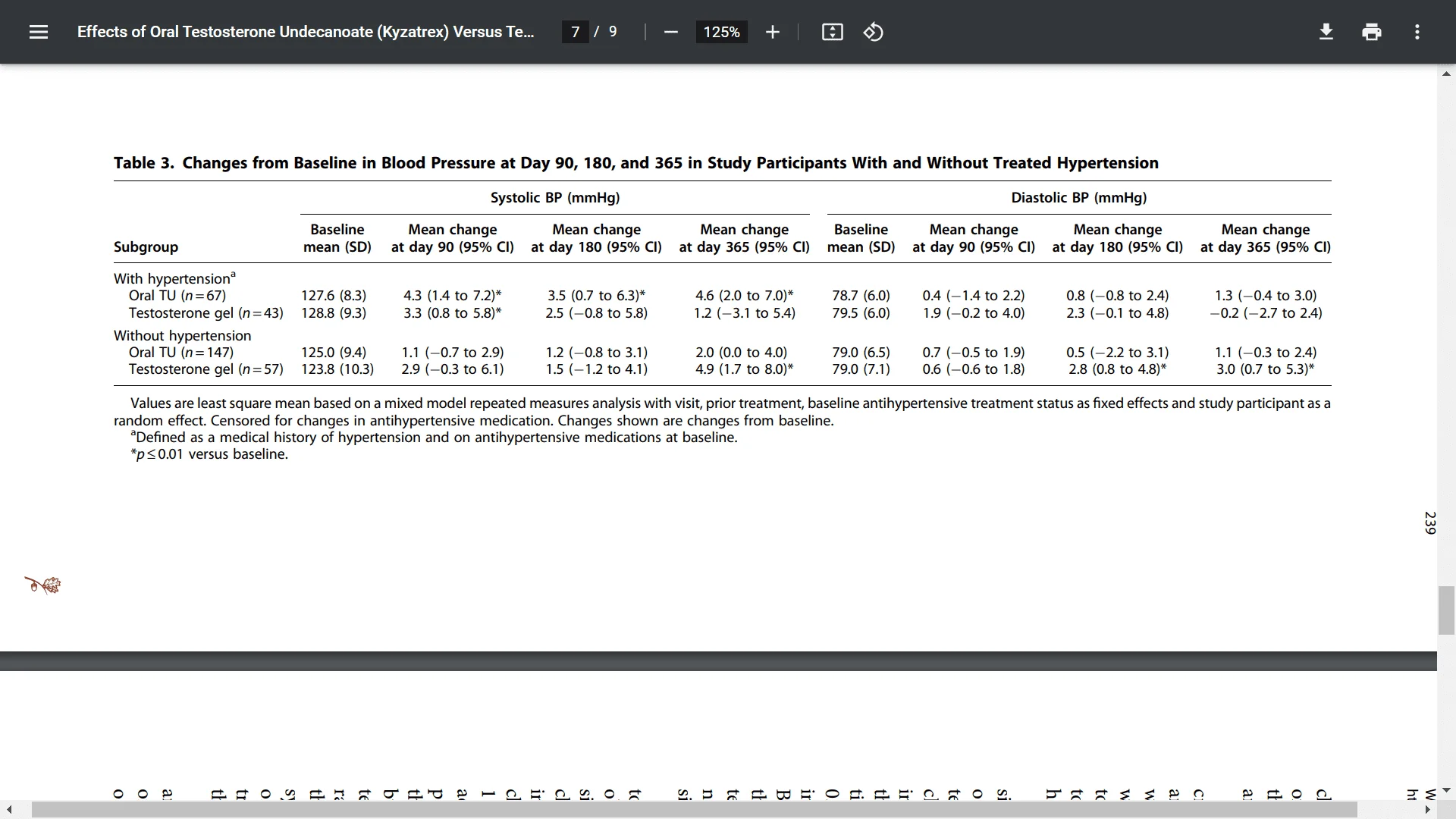Open the sidebar menu hamburger icon

[39, 32]
